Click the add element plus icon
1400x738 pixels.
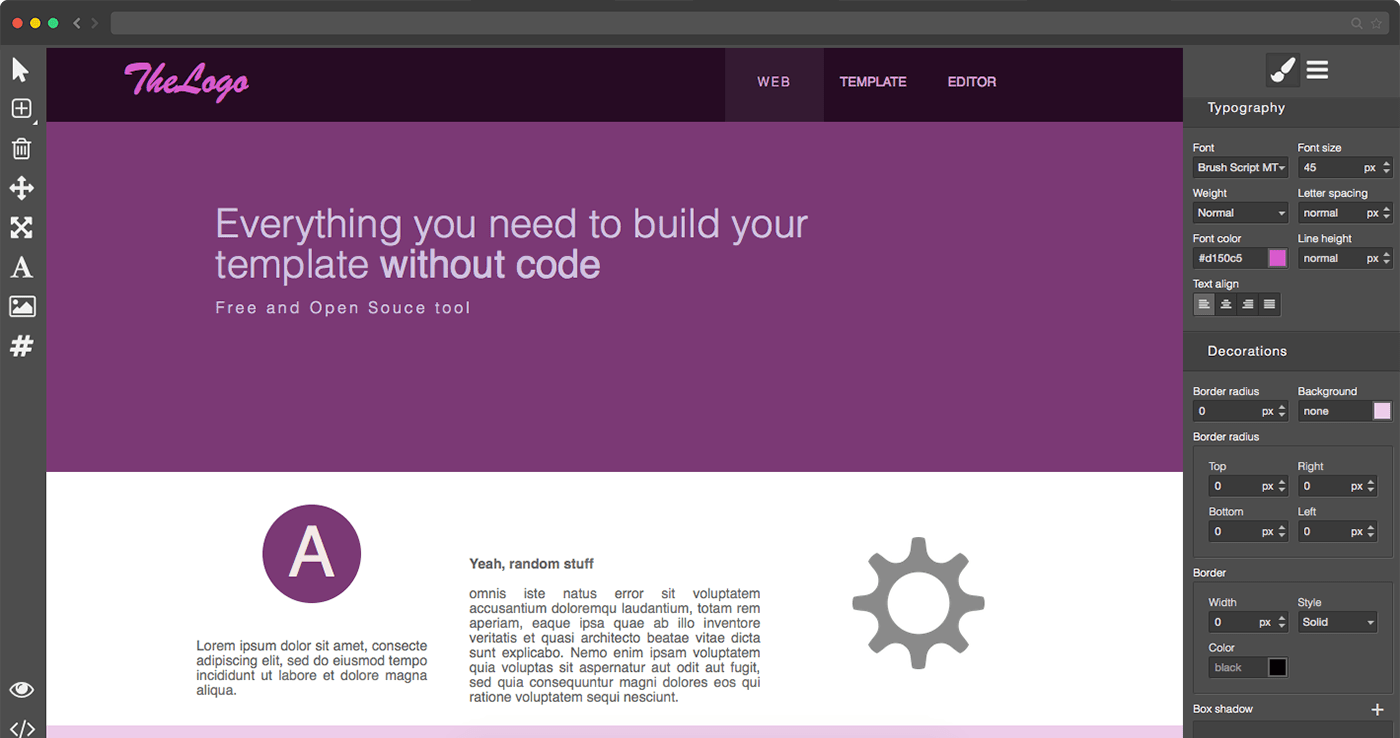(x=21, y=109)
